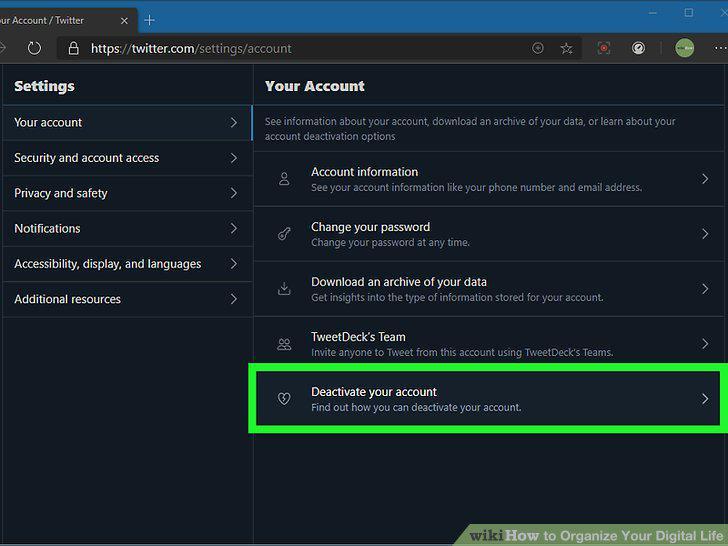The width and height of the screenshot is (728, 546).
Task: Click the favorites star icon in address bar
Action: pos(566,48)
